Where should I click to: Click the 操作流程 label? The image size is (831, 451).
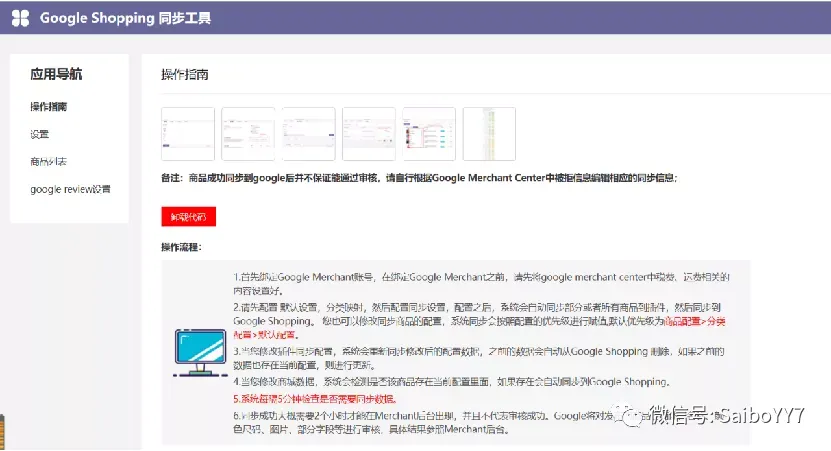(181, 247)
